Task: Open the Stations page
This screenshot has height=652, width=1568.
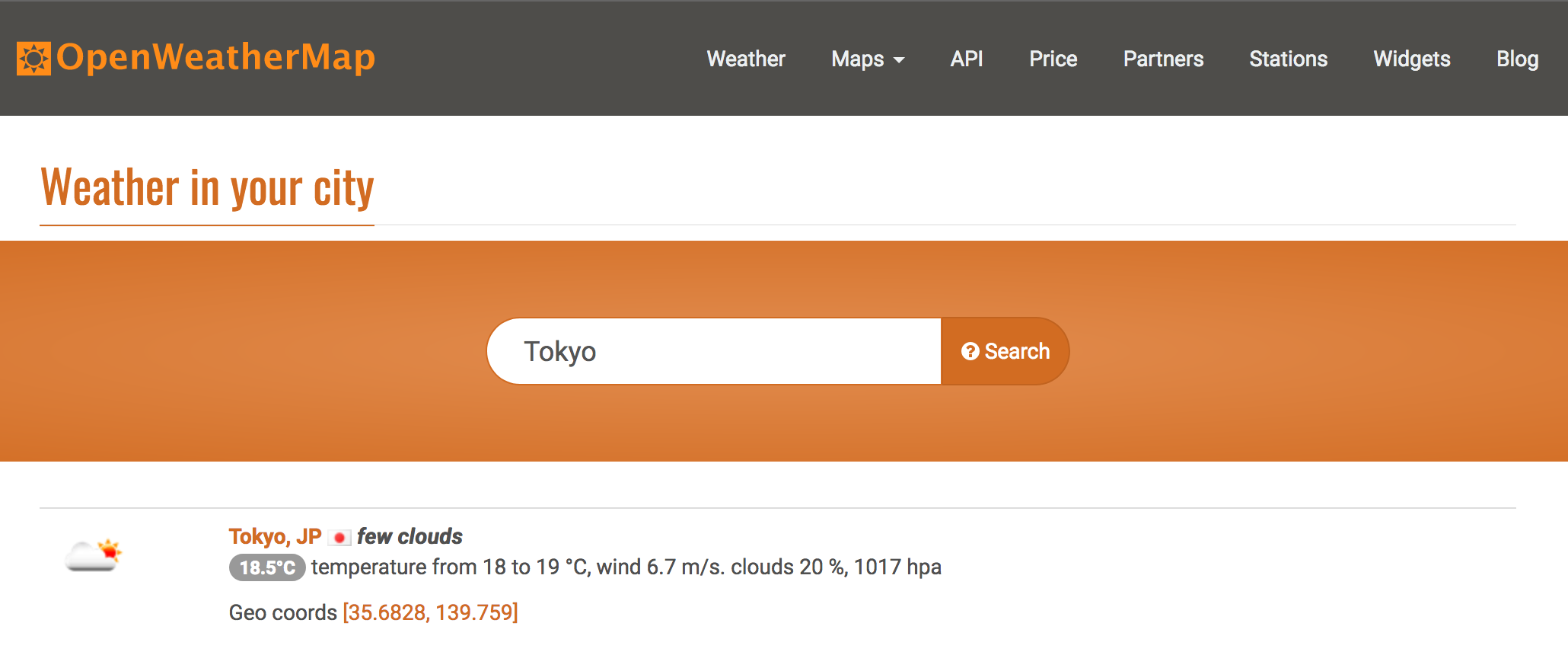Action: tap(1289, 59)
